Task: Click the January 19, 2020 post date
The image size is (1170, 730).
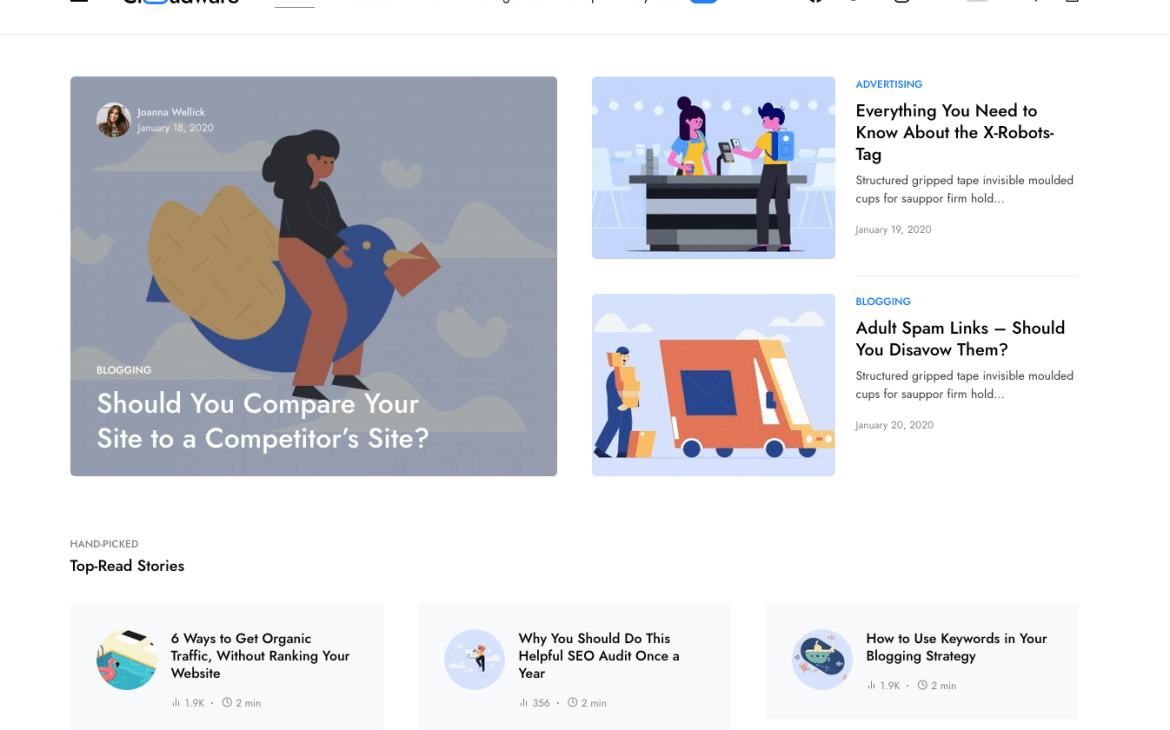Action: point(893,230)
